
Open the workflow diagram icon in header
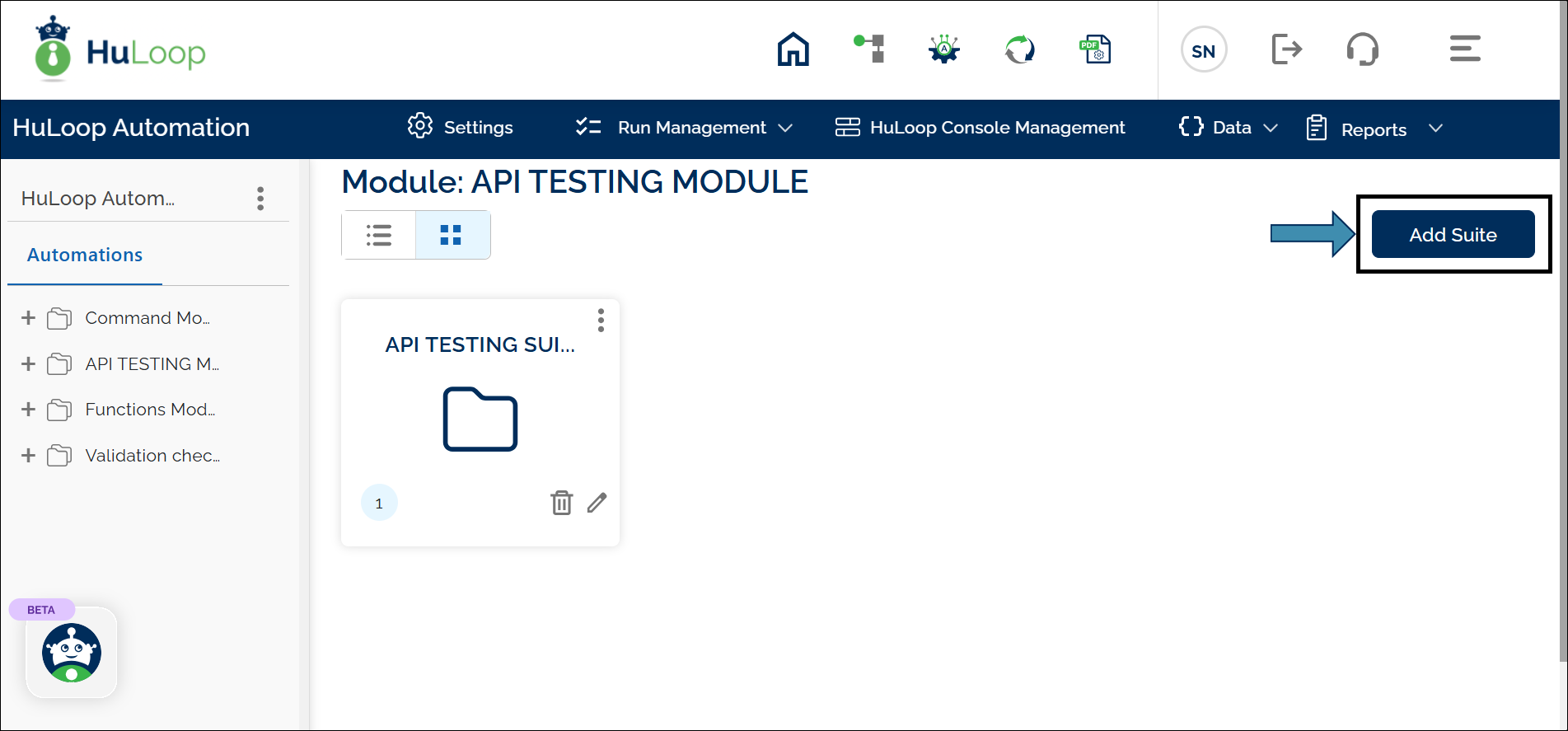[869, 49]
